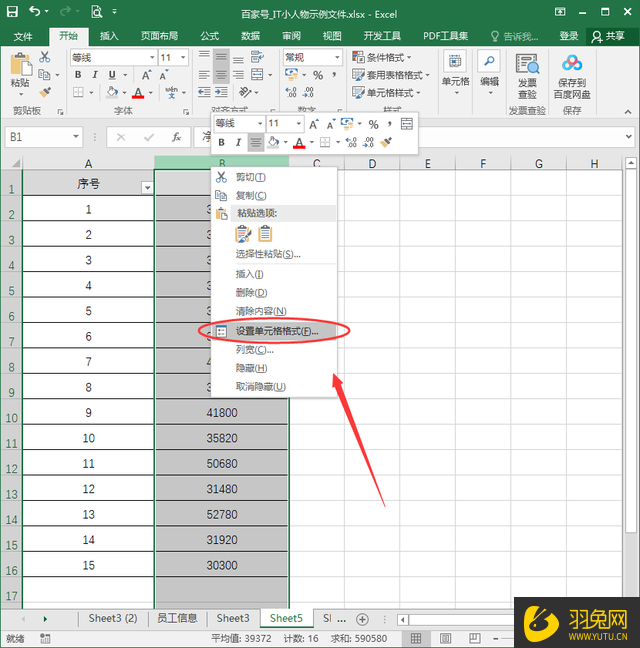Toggle Italic in the ribbon font group
640x648 pixels.
(95, 75)
